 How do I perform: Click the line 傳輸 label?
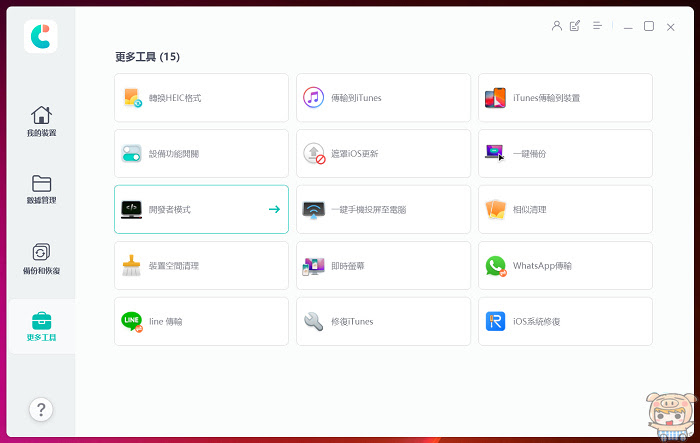166,322
